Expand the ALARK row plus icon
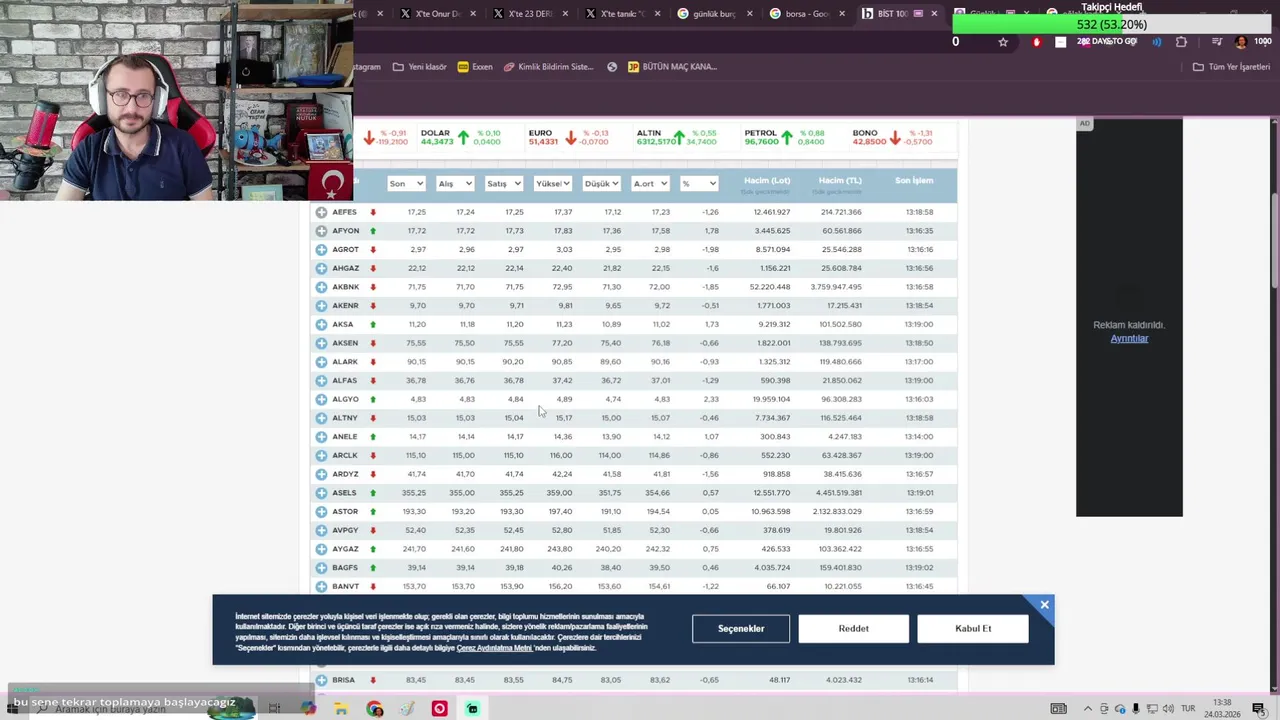Image resolution: width=1280 pixels, height=720 pixels. tap(321, 361)
